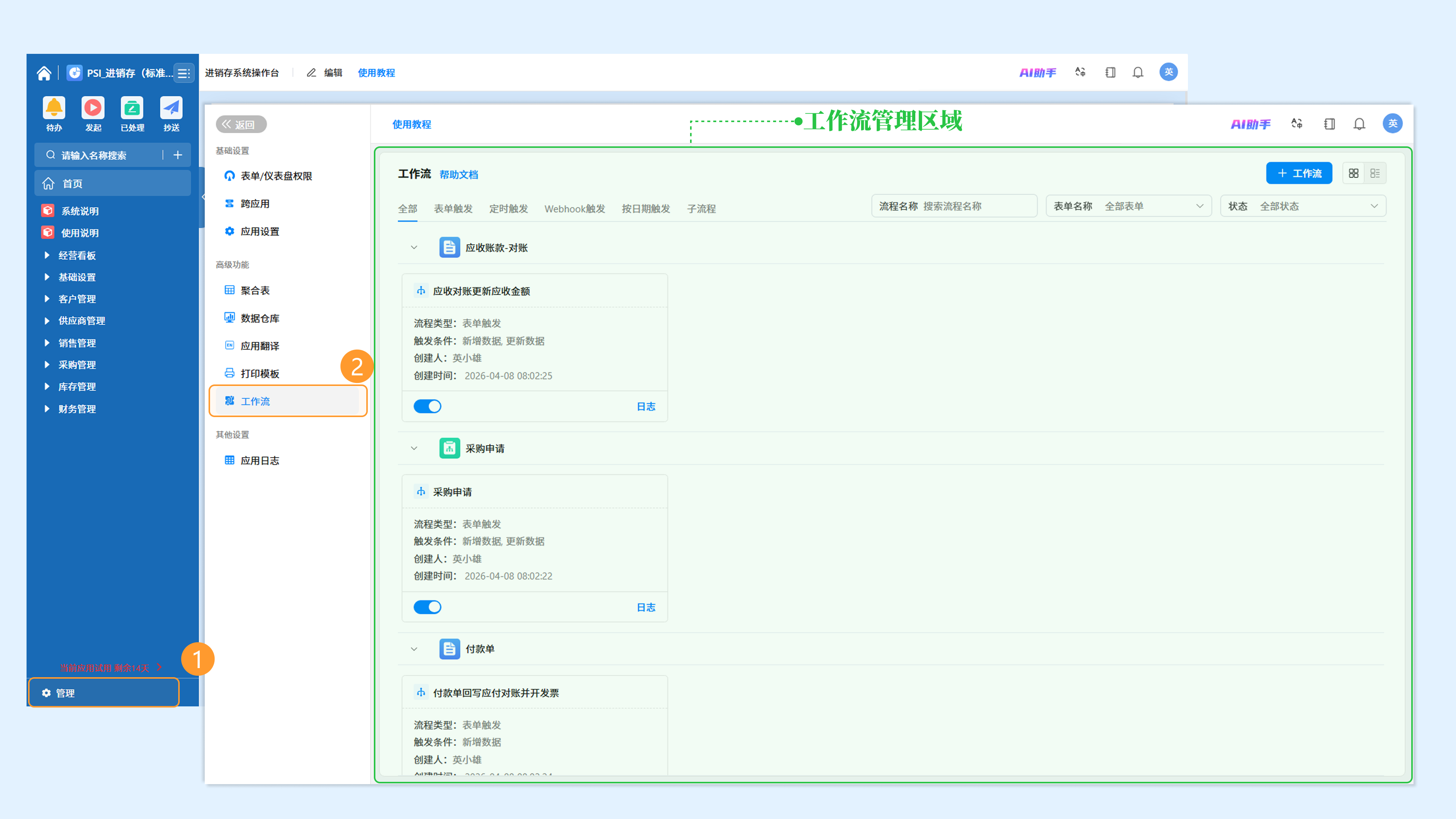
Task: Collapse the 应收账款-对账 group
Action: pyautogui.click(x=414, y=248)
